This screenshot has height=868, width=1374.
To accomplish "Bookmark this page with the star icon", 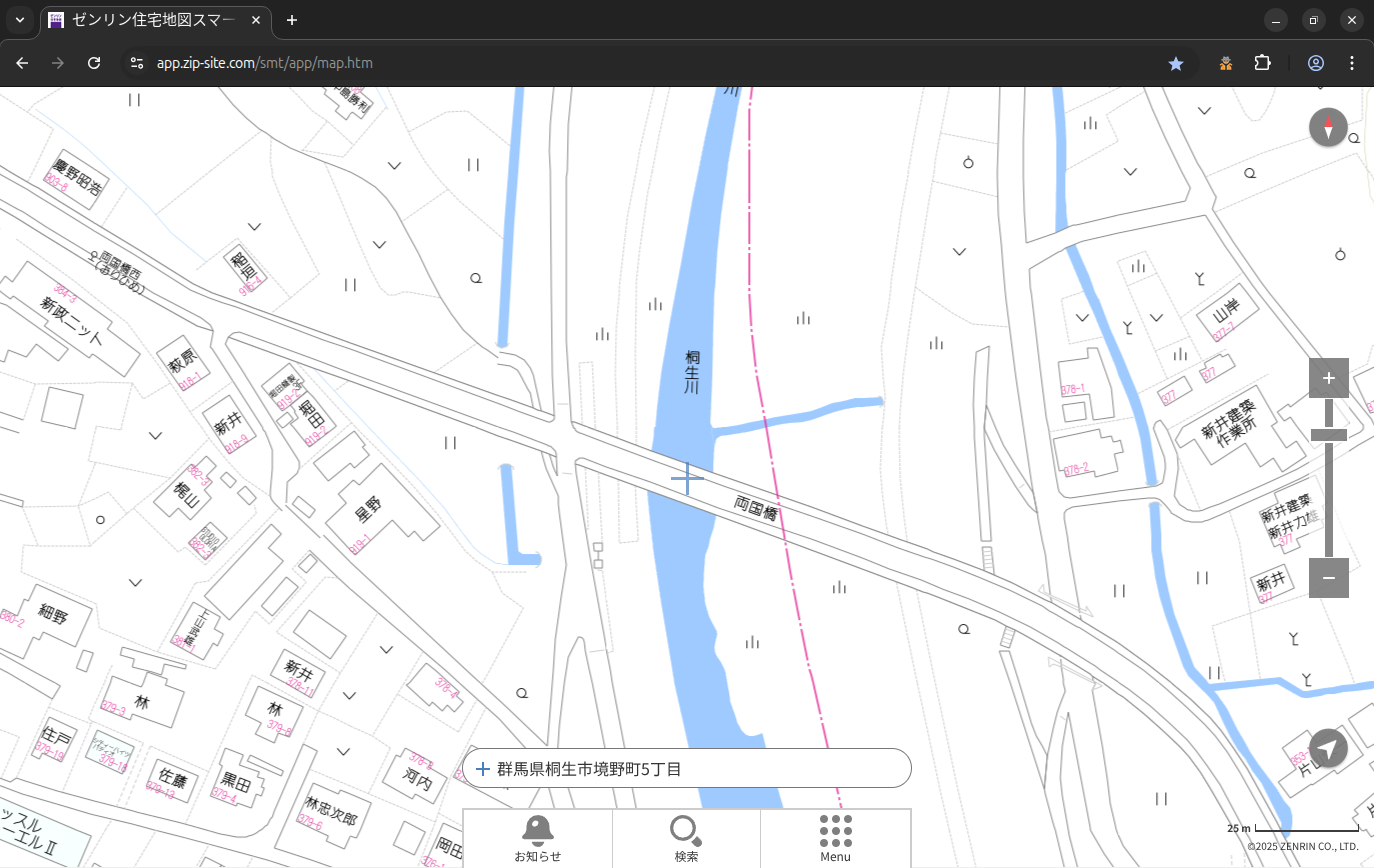I will click(x=1176, y=63).
